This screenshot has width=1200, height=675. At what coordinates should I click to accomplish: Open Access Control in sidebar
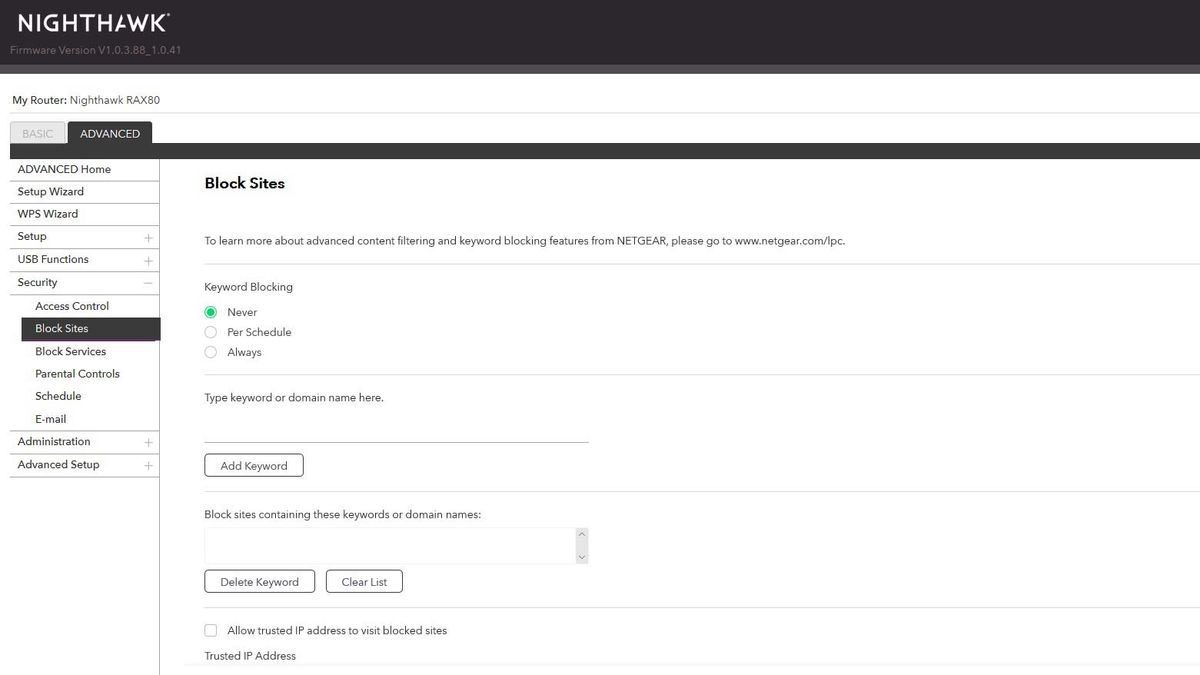(x=72, y=306)
